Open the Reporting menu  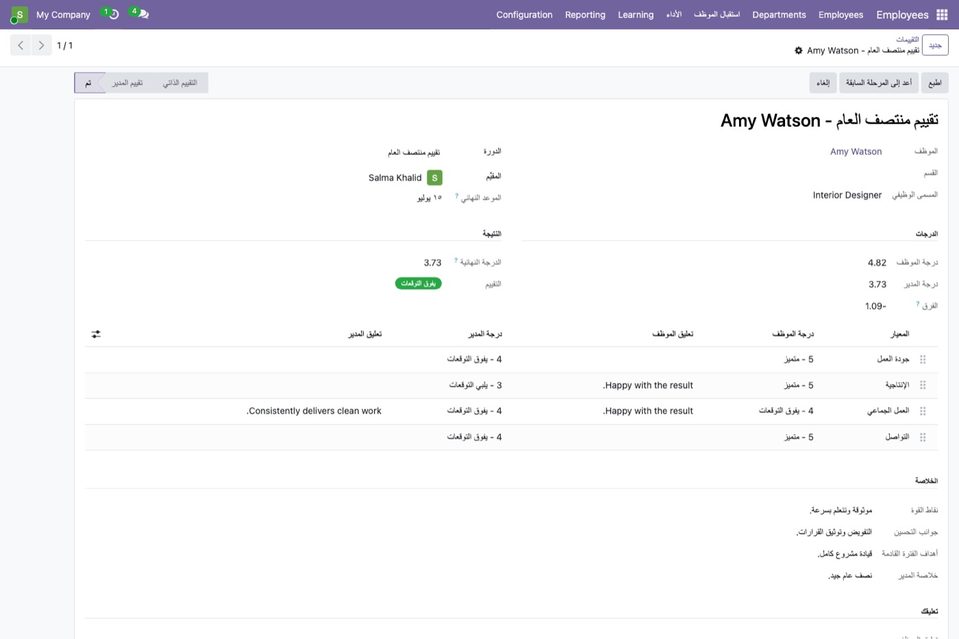pyautogui.click(x=585, y=15)
